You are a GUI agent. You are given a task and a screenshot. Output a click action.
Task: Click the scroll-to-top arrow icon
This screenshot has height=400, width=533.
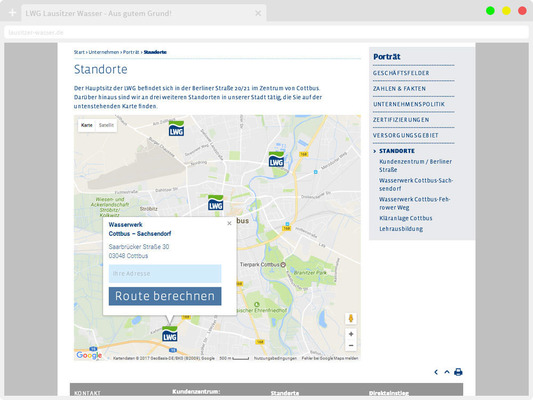click(x=447, y=372)
